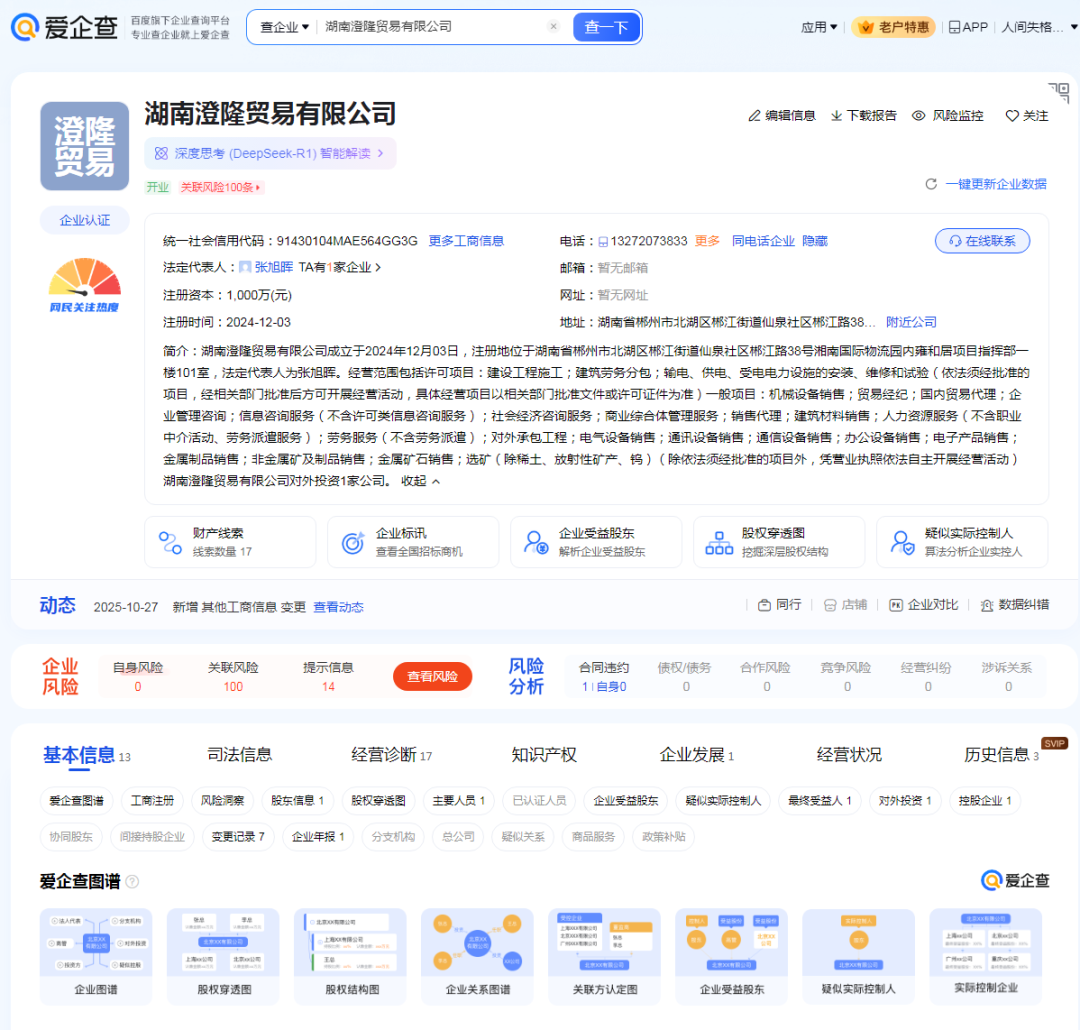Open 更多工商信息 link
This screenshot has width=1080, height=1030.
click(x=466, y=240)
